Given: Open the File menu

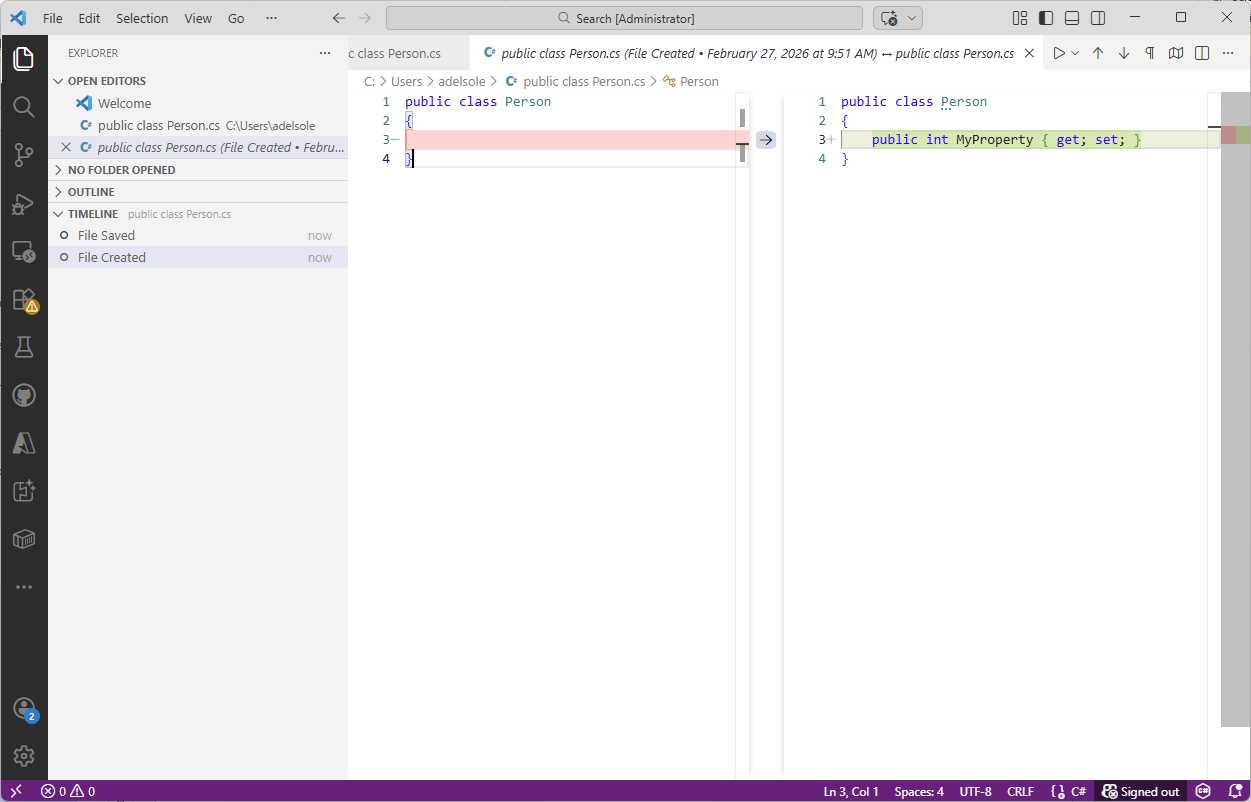Looking at the screenshot, I should 53,18.
